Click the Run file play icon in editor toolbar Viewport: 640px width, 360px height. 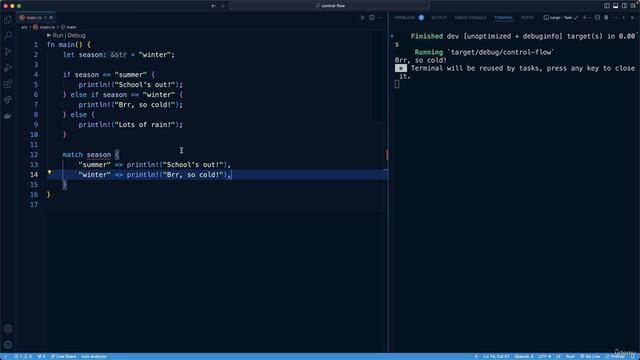tap(362, 18)
